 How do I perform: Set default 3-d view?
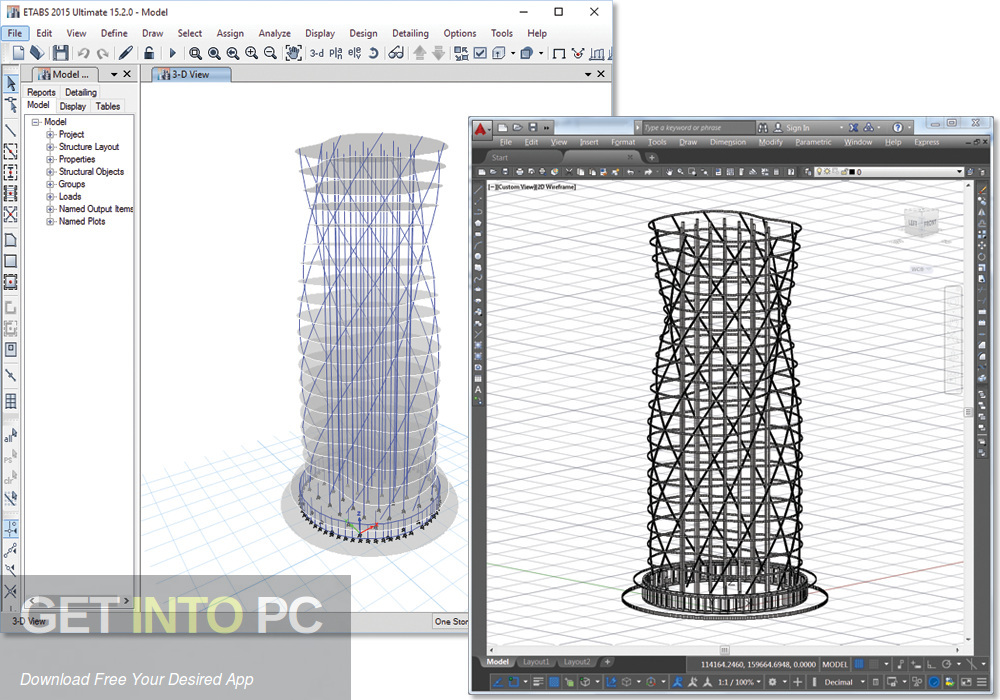pos(317,54)
